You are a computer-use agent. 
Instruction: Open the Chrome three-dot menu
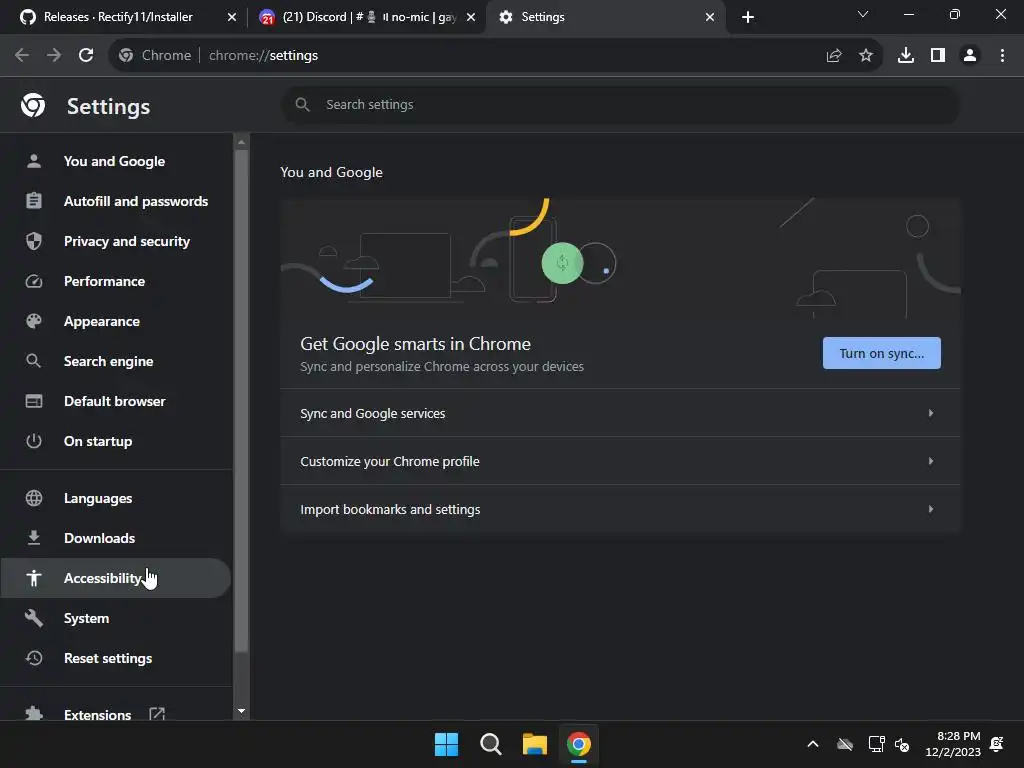(x=1002, y=56)
